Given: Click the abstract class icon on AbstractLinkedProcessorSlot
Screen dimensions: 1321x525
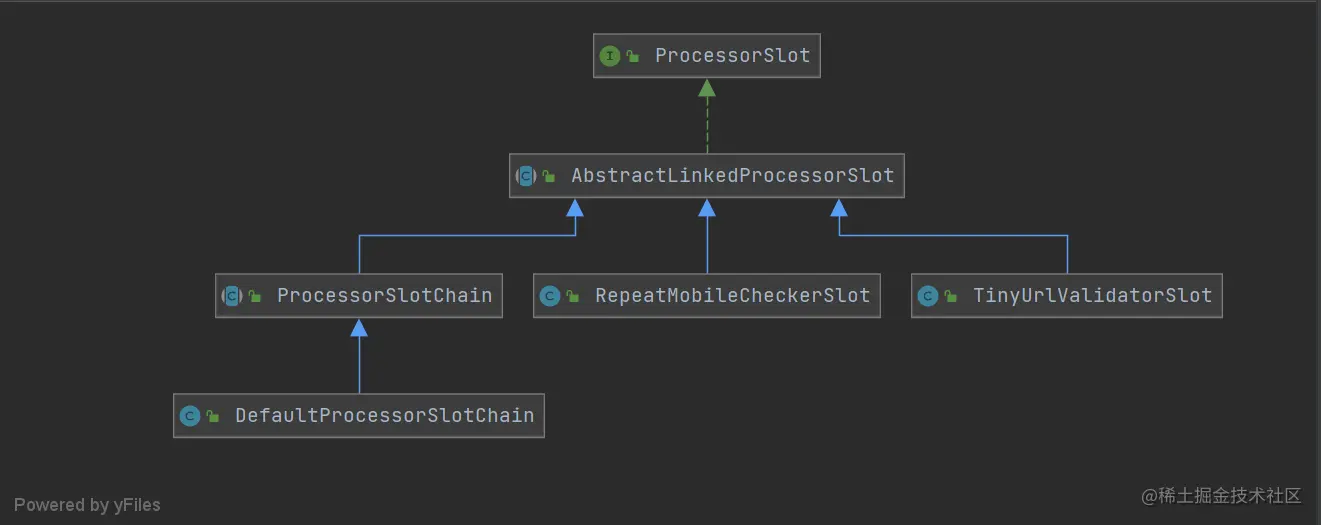Looking at the screenshot, I should point(526,176).
